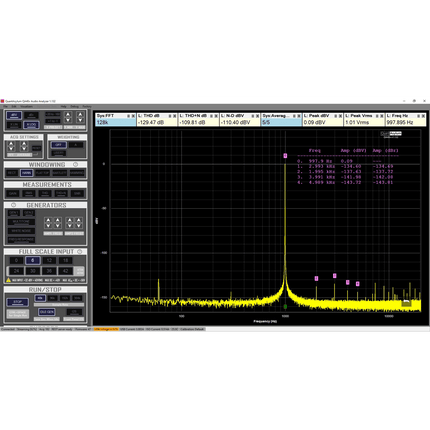Switch X axis to LOG scale
Image resolution: width=430 pixels, height=430 pixels.
coord(31,125)
